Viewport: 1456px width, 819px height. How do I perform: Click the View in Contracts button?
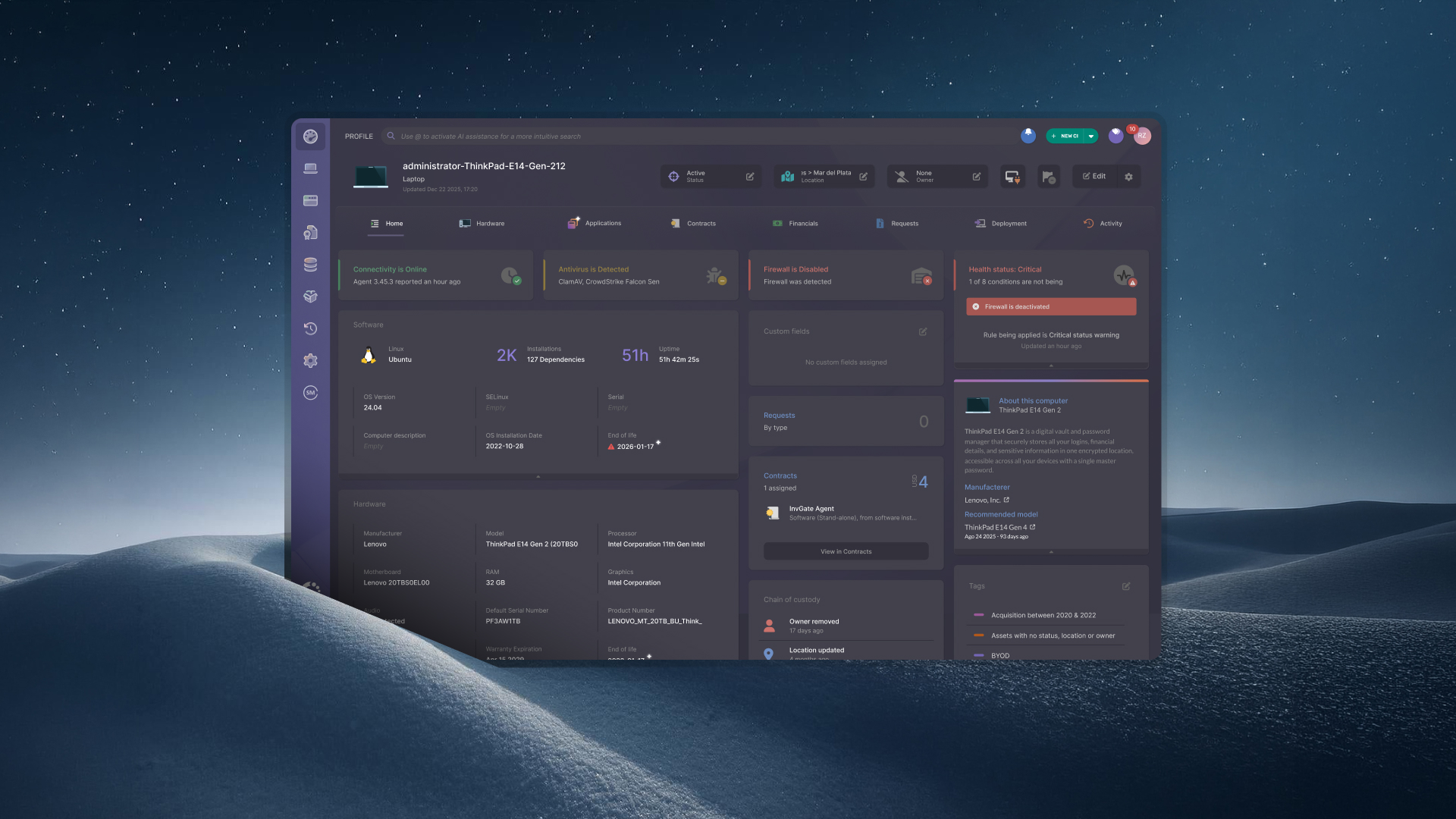point(846,551)
